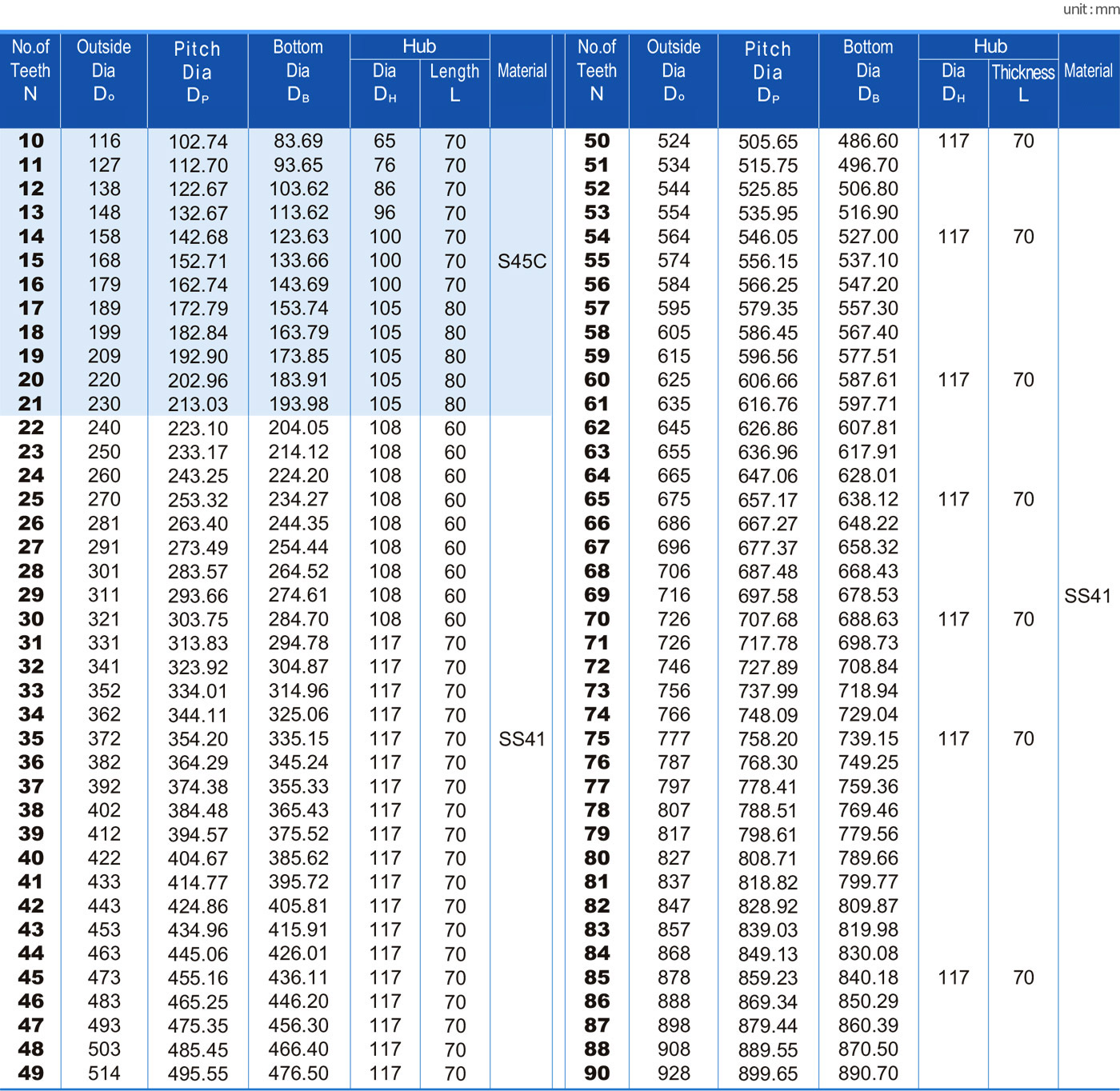Click pitch diameter 657.17
Image resolution: width=1120 pixels, height=1091 pixels.
pos(768,500)
